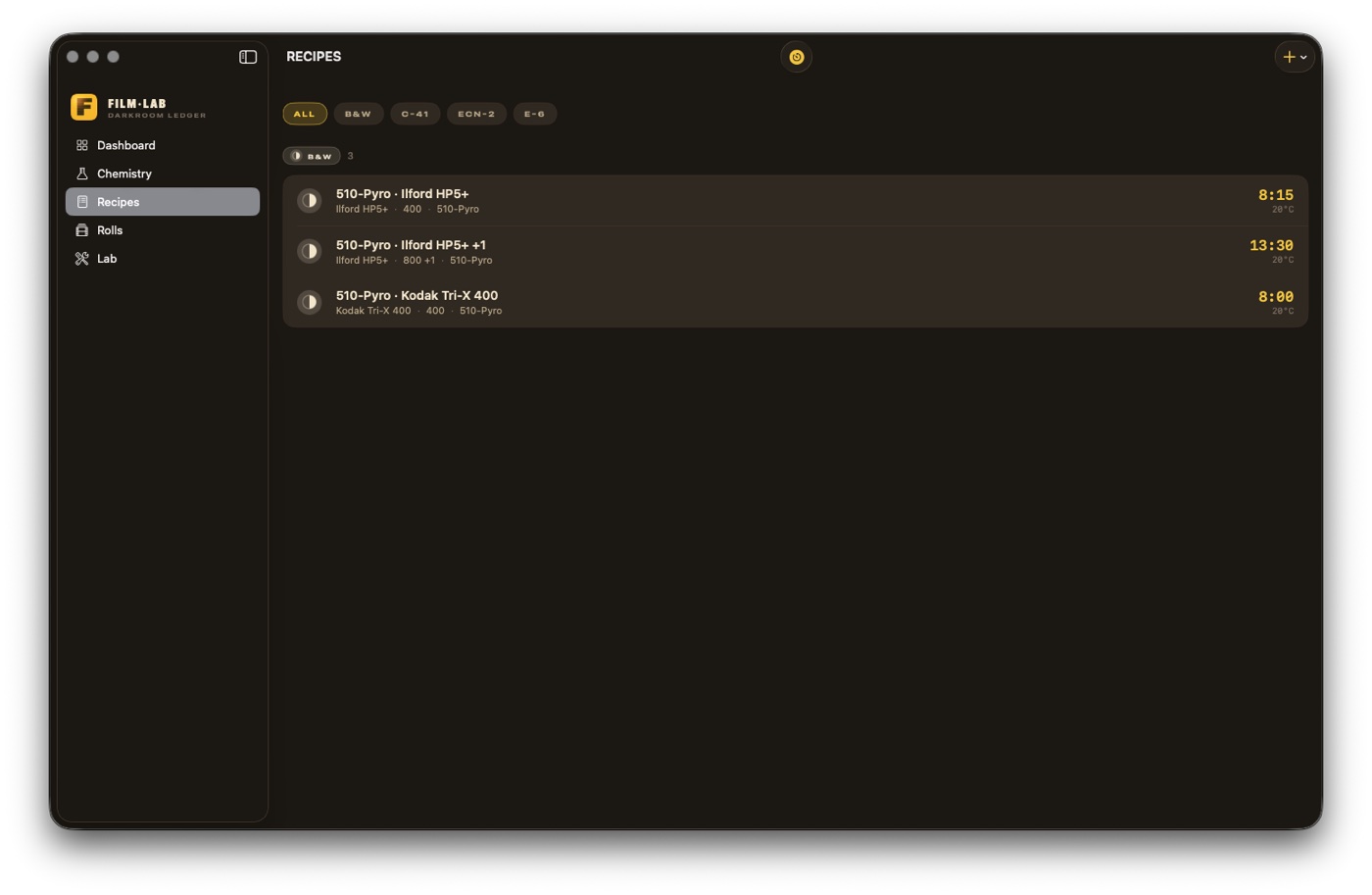Image resolution: width=1372 pixels, height=895 pixels.
Task: Click subtitle 'Ilford HP5+ · 800 +1 · 510-Pyro'
Action: [x=414, y=261]
